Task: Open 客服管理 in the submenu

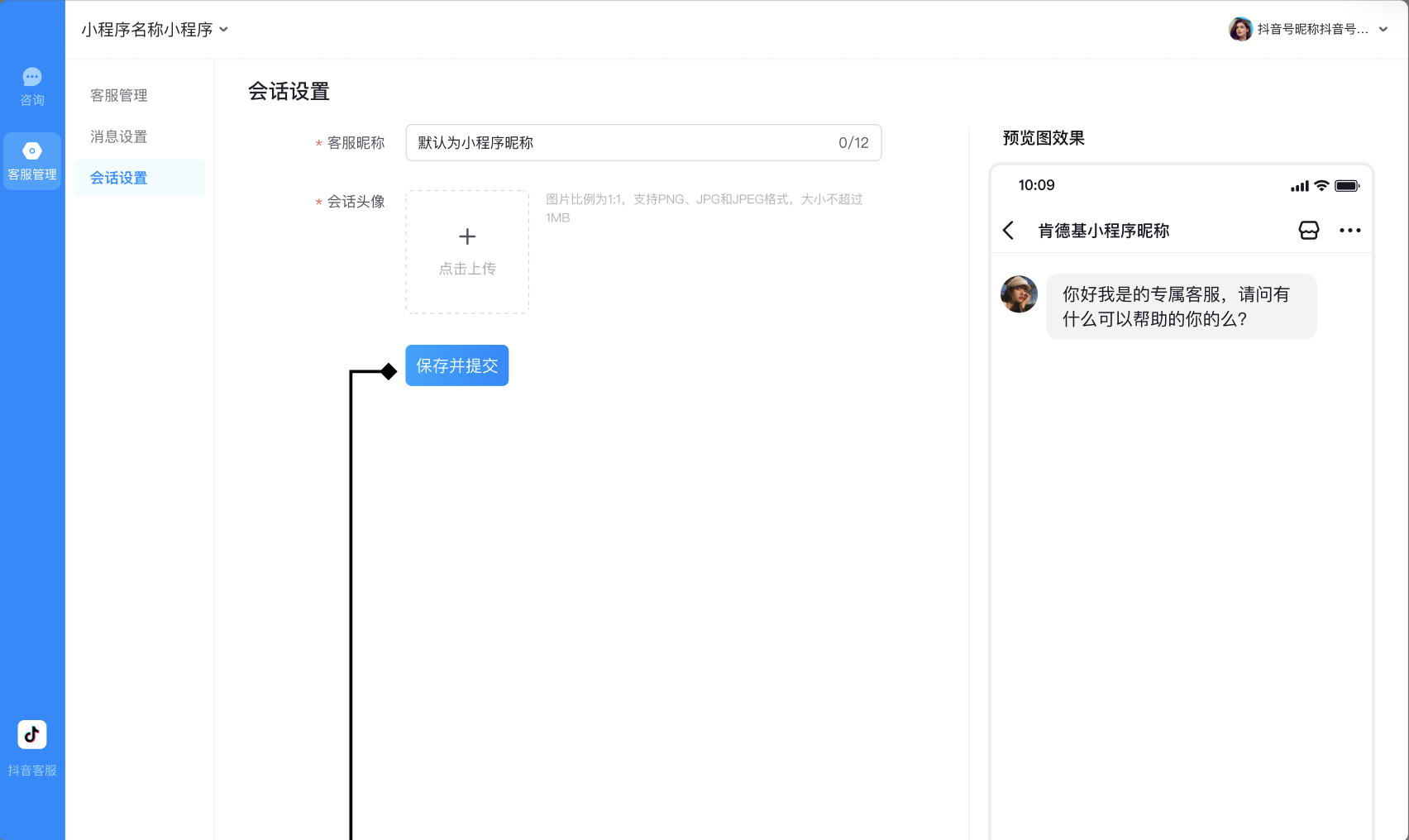Action: (x=119, y=96)
